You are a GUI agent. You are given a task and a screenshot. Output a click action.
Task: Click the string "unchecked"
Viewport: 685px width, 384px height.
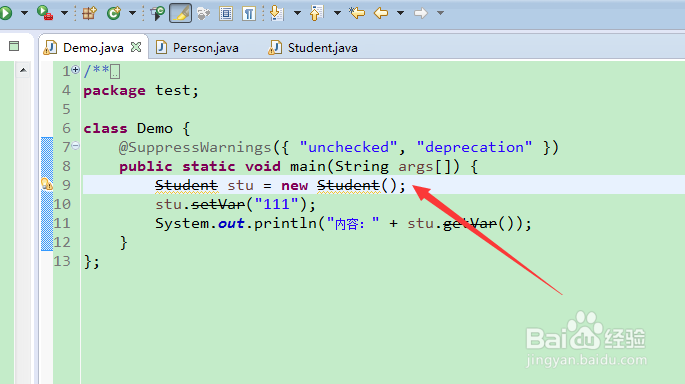(x=348, y=147)
